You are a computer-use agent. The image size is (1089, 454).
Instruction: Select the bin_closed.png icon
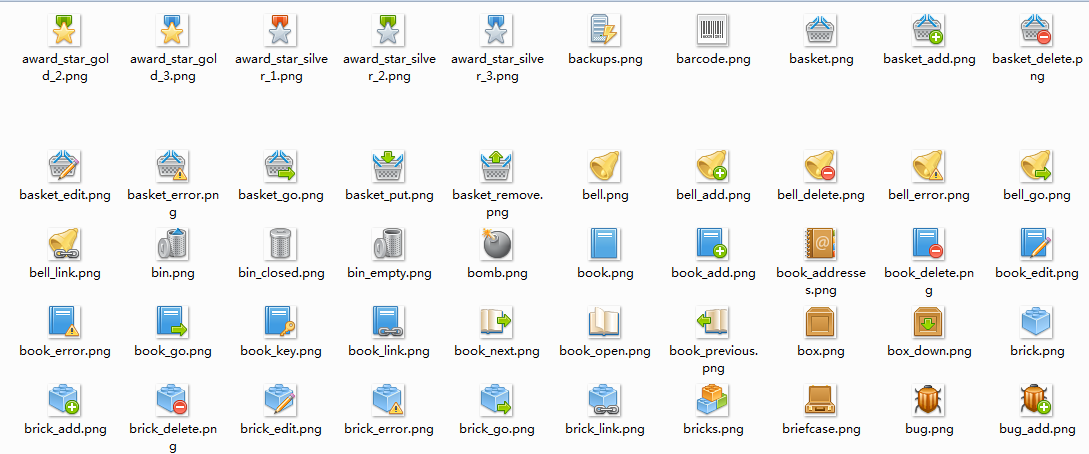[281, 243]
